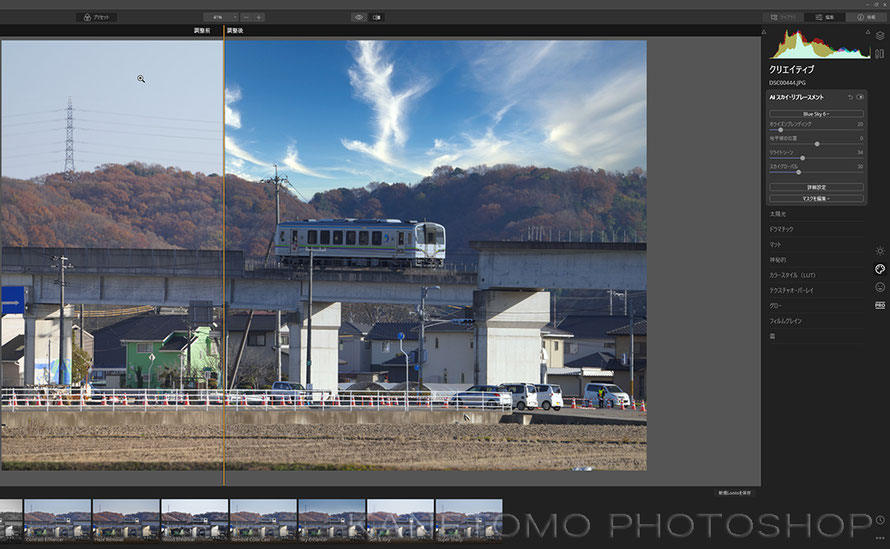Image resolution: width=890 pixels, height=549 pixels.
Task: Select the Essentials sun icon category
Action: [880, 251]
